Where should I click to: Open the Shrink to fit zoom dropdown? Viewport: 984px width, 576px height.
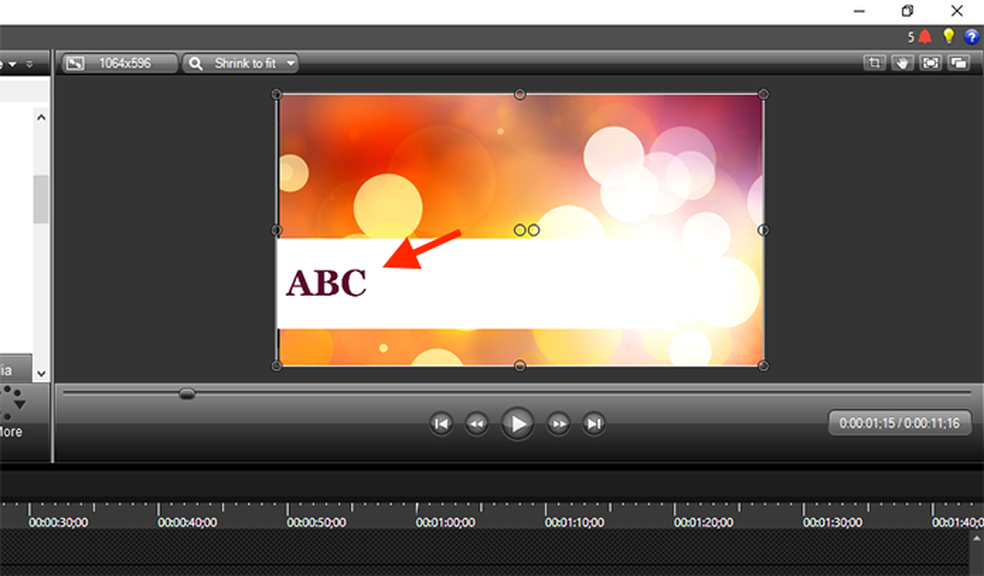[240, 63]
